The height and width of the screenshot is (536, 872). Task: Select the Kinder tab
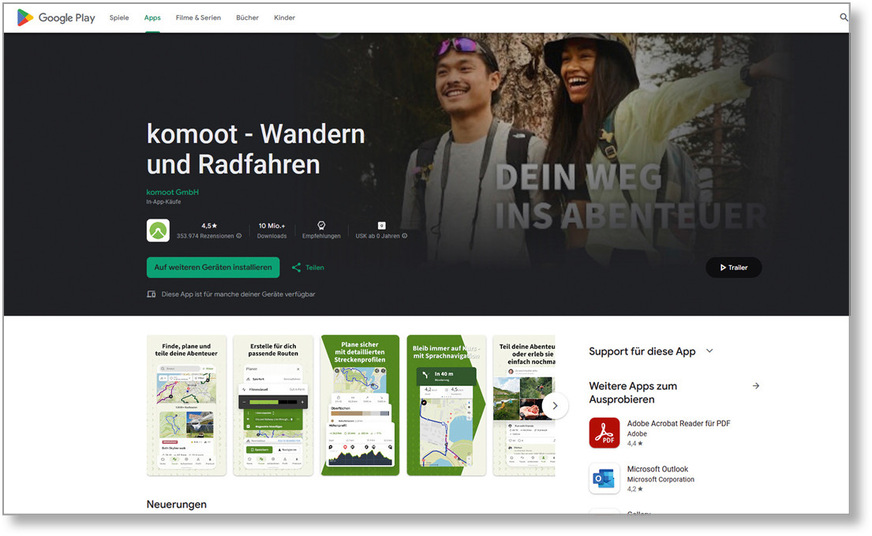click(x=284, y=17)
